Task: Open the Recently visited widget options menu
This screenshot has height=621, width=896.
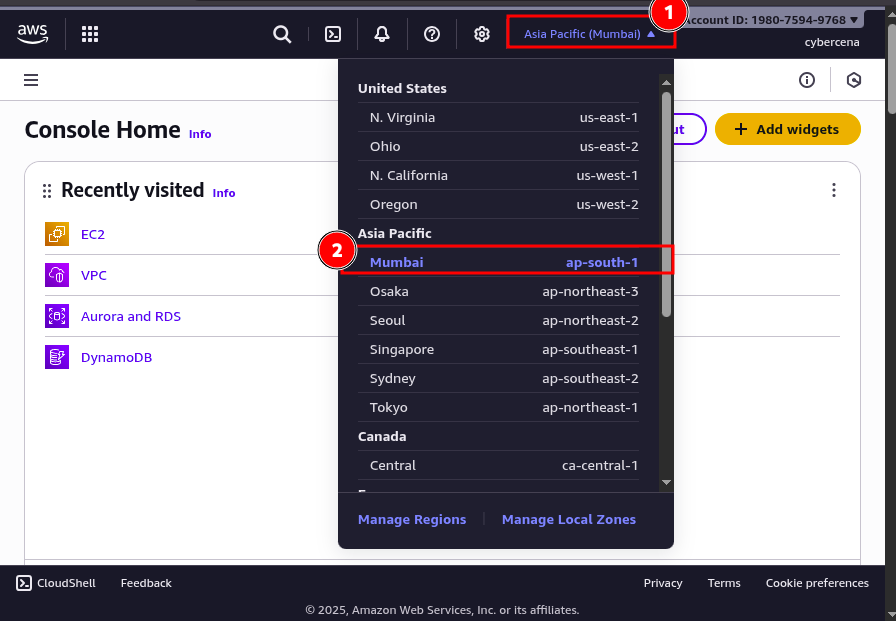Action: (834, 190)
